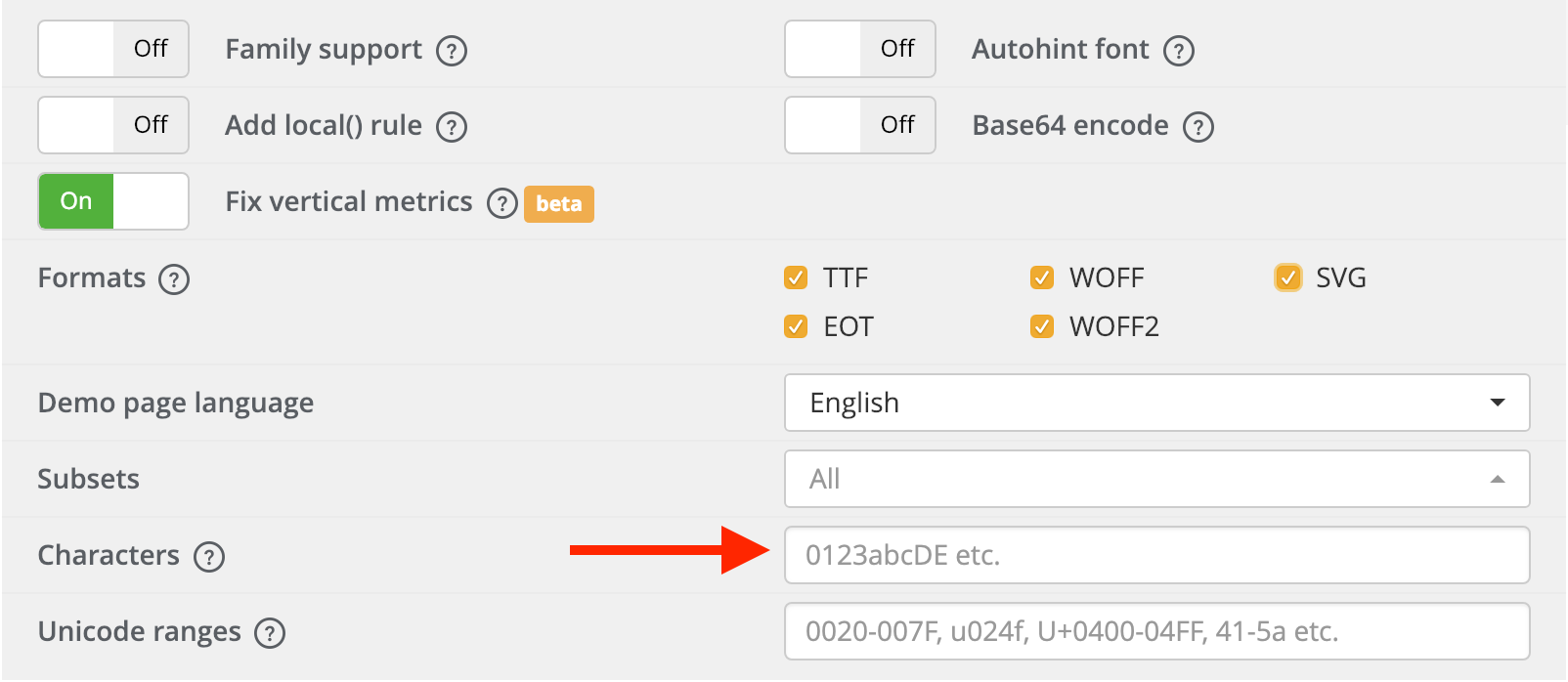Click Unicode ranges help icon
1568x682 pixels.
pos(270,633)
